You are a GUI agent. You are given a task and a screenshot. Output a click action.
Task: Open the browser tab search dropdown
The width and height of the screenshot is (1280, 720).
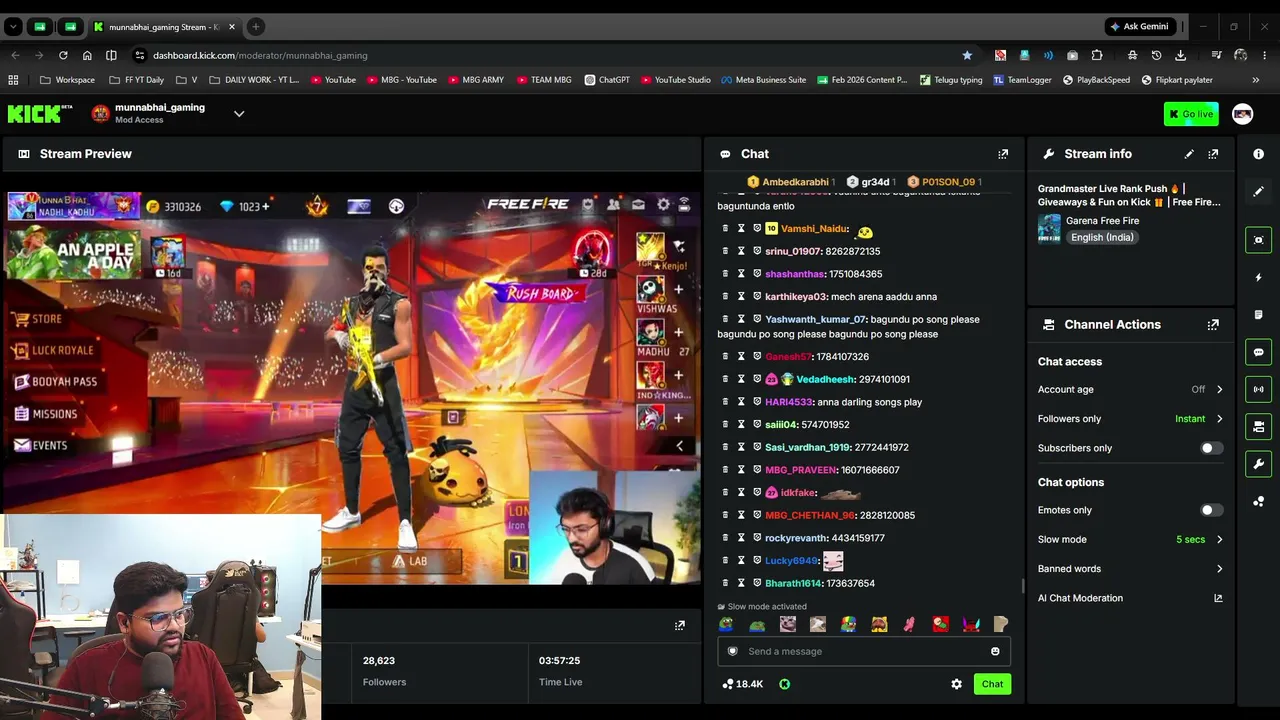click(x=13, y=27)
